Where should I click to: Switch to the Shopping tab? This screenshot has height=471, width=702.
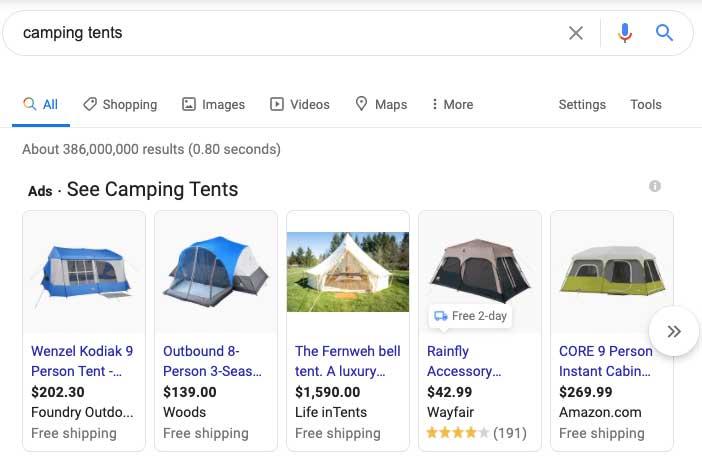click(x=120, y=104)
